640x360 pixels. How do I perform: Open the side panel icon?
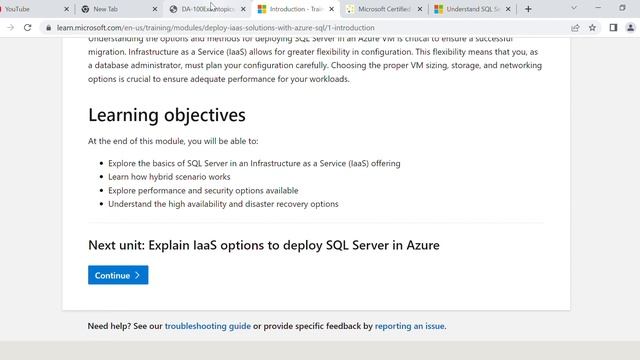click(613, 28)
